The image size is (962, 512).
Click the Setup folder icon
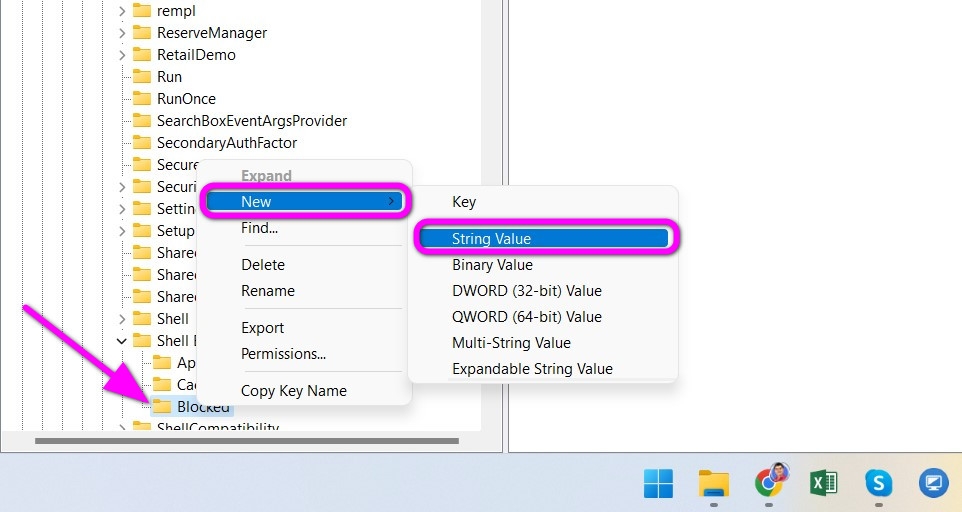click(x=142, y=231)
